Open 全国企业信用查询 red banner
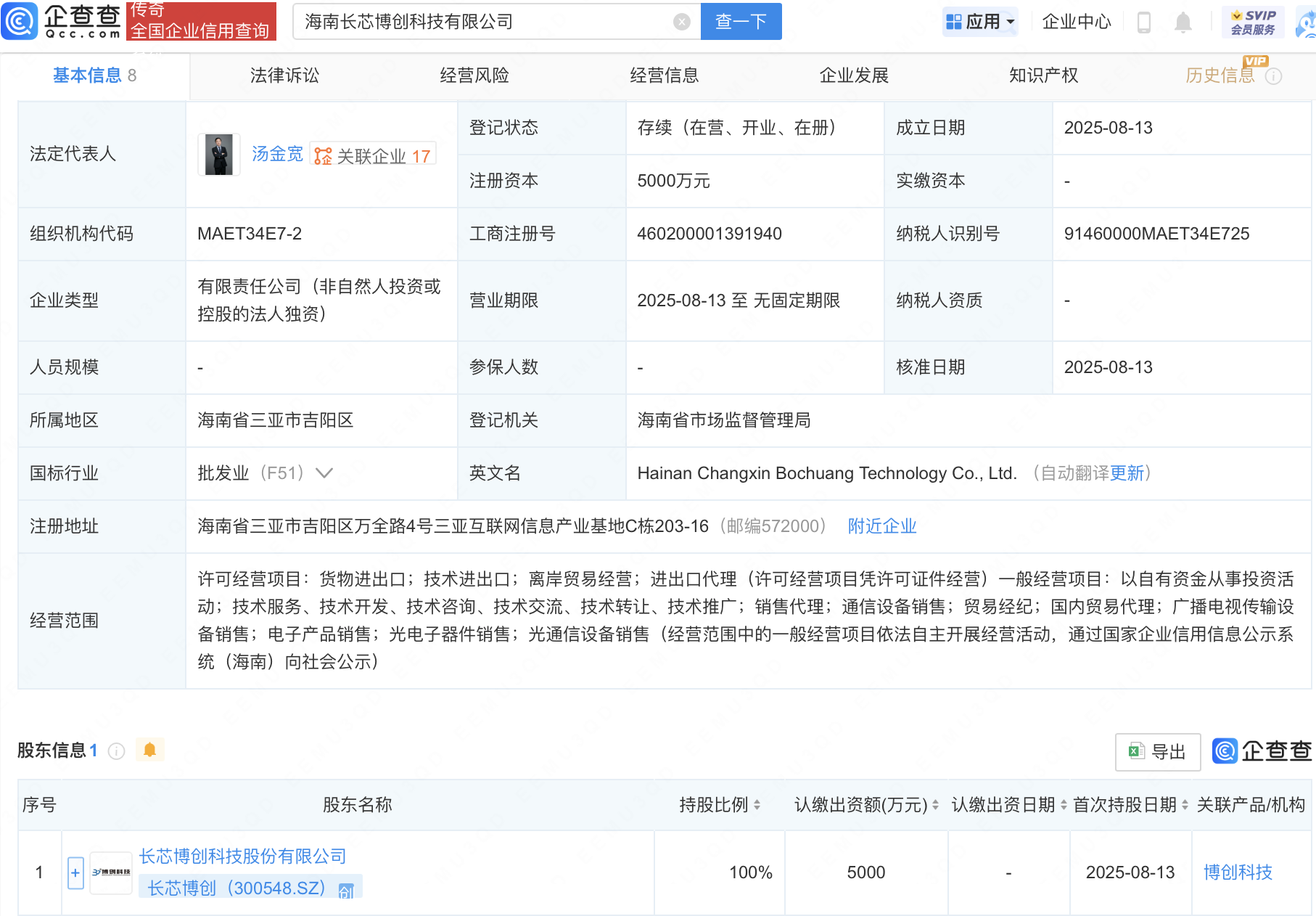Viewport: 1316px width, 916px height. 200,21
